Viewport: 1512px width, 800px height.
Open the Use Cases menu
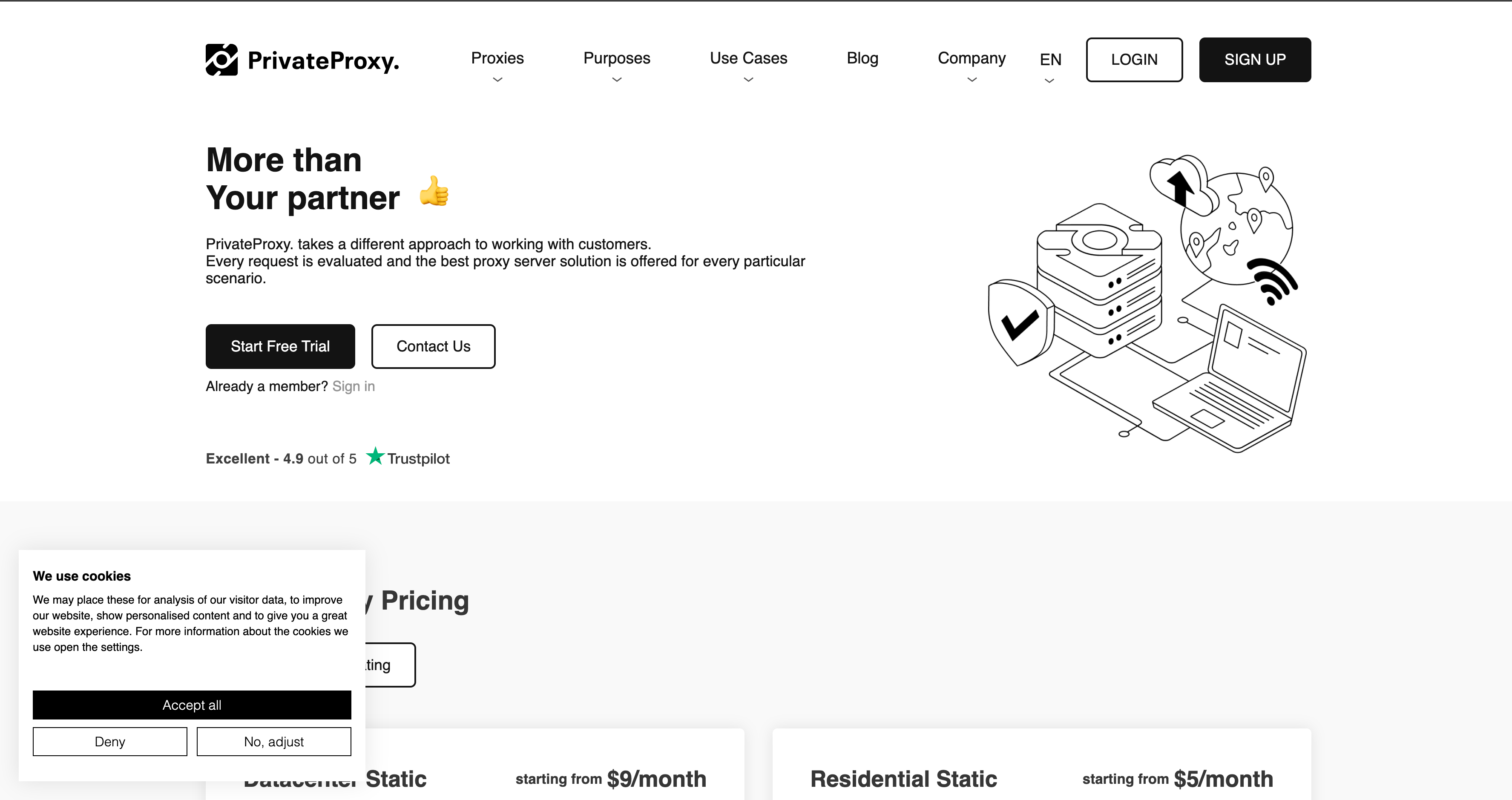tap(748, 66)
